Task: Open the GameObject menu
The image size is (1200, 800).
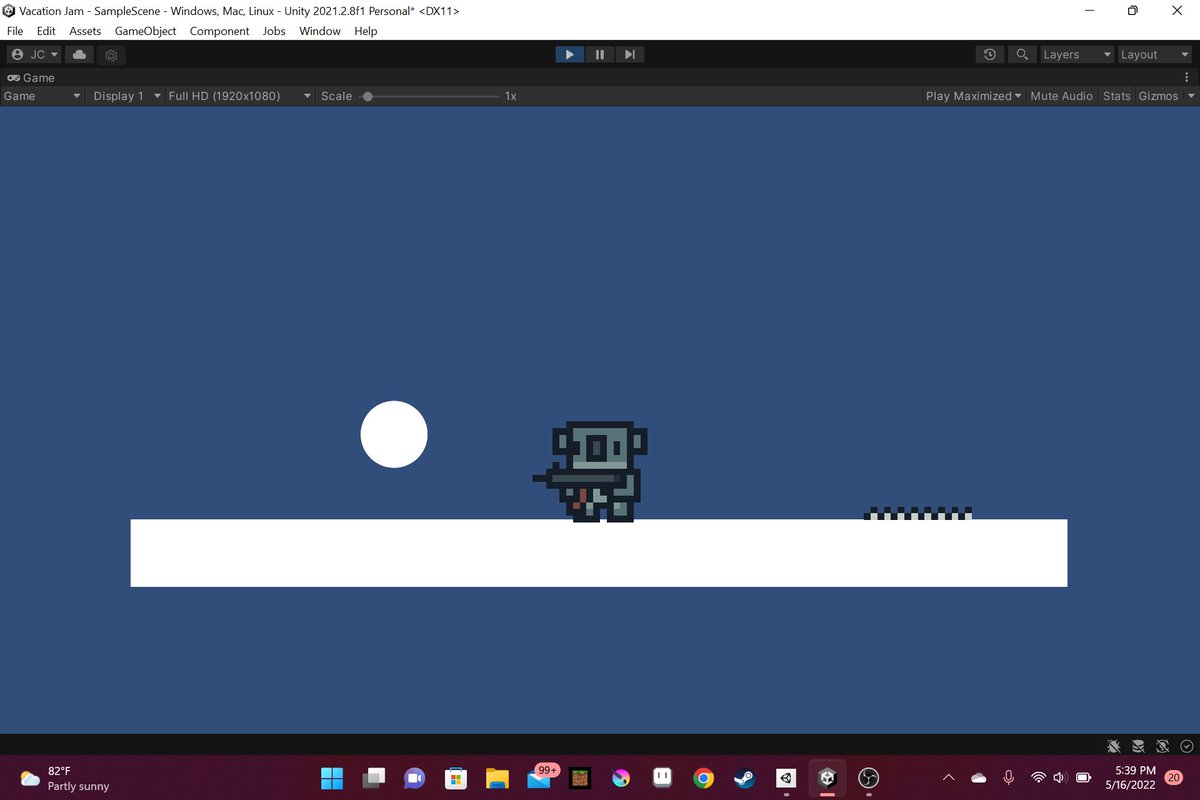Action: coord(146,31)
